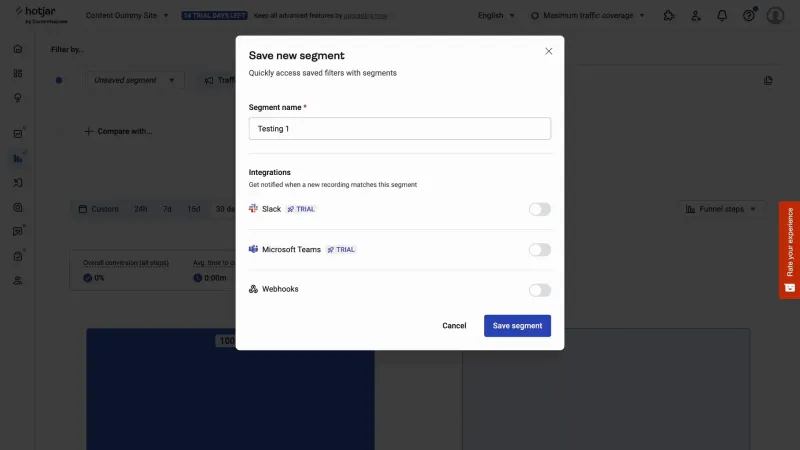Click Compare with... option
The width and height of the screenshot is (800, 450).
[118, 131]
